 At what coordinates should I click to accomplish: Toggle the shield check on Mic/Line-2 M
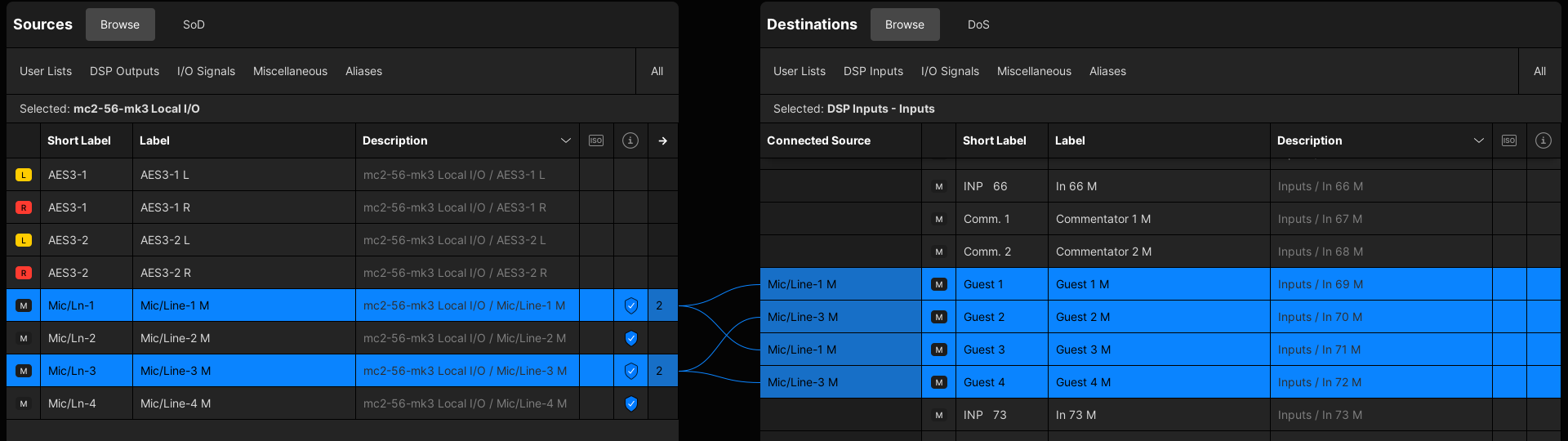[630, 338]
